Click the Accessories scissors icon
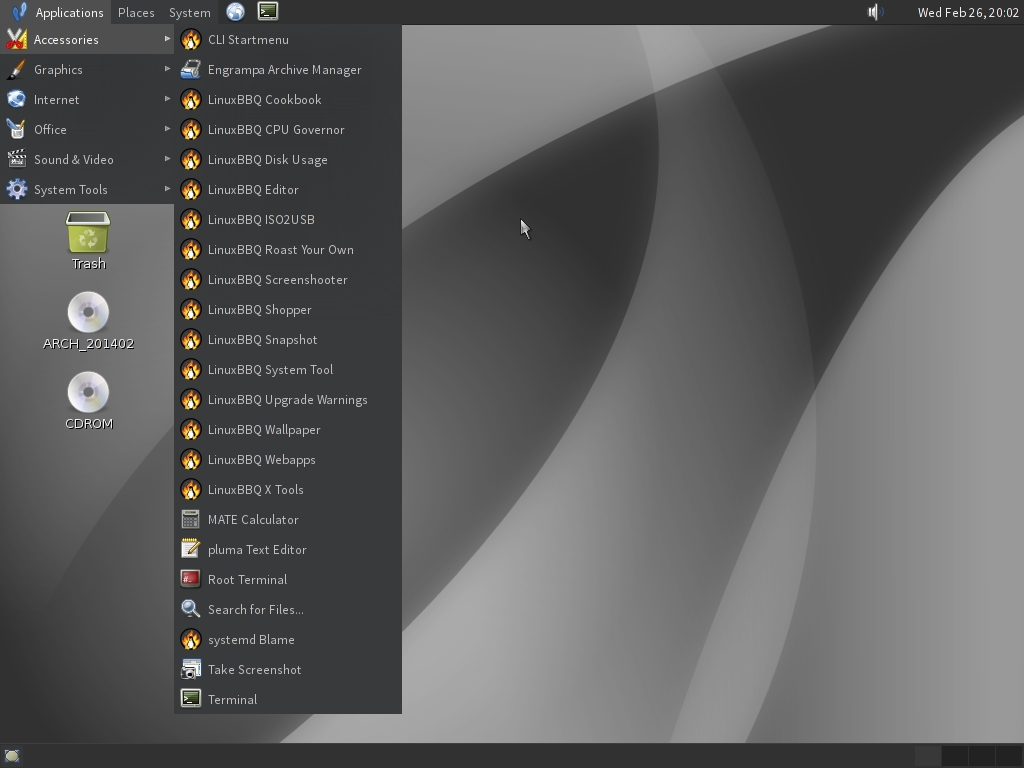 tap(16, 40)
